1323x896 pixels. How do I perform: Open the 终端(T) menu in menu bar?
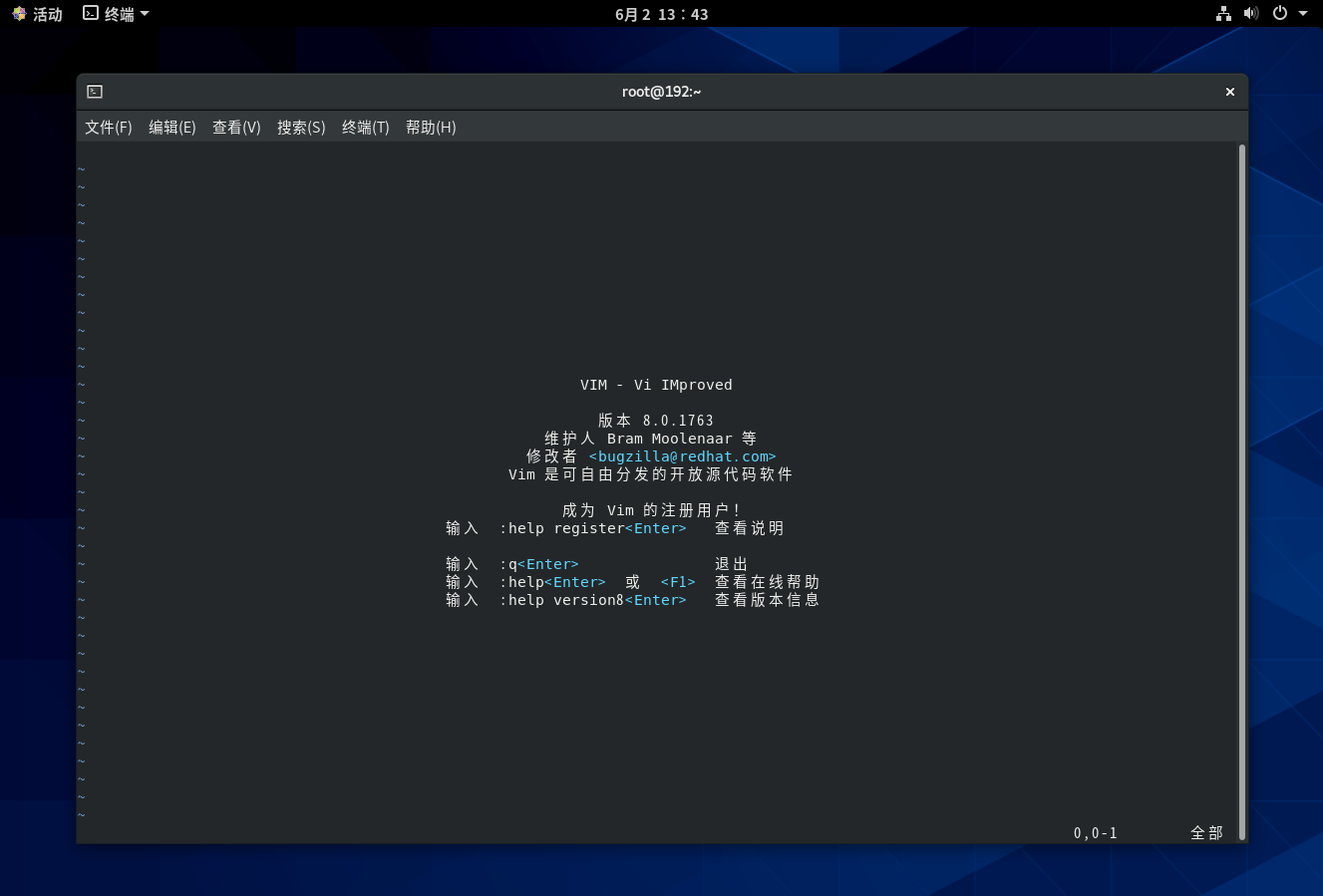point(365,128)
